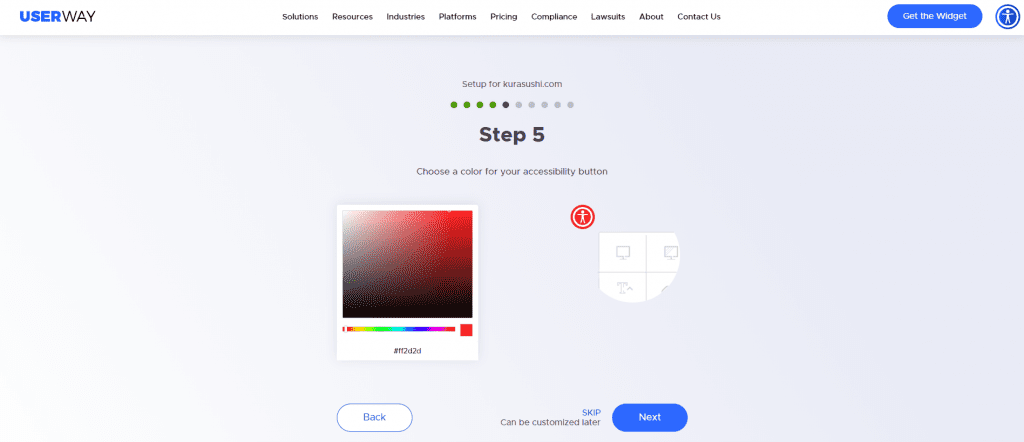Screen dimensions: 1024x442
Task: Click the rainbow hue slider
Action: click(x=399, y=329)
